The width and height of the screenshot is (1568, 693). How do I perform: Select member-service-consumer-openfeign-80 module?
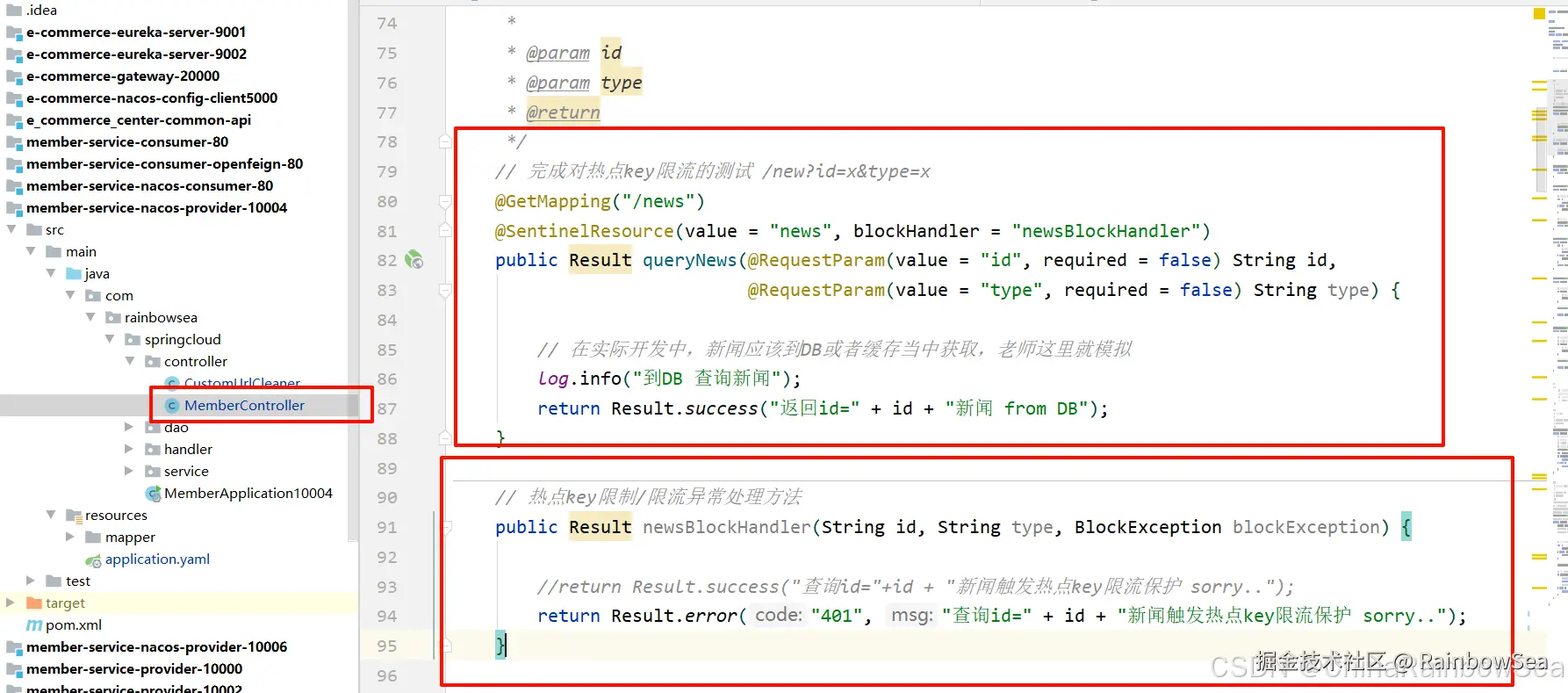click(x=164, y=164)
